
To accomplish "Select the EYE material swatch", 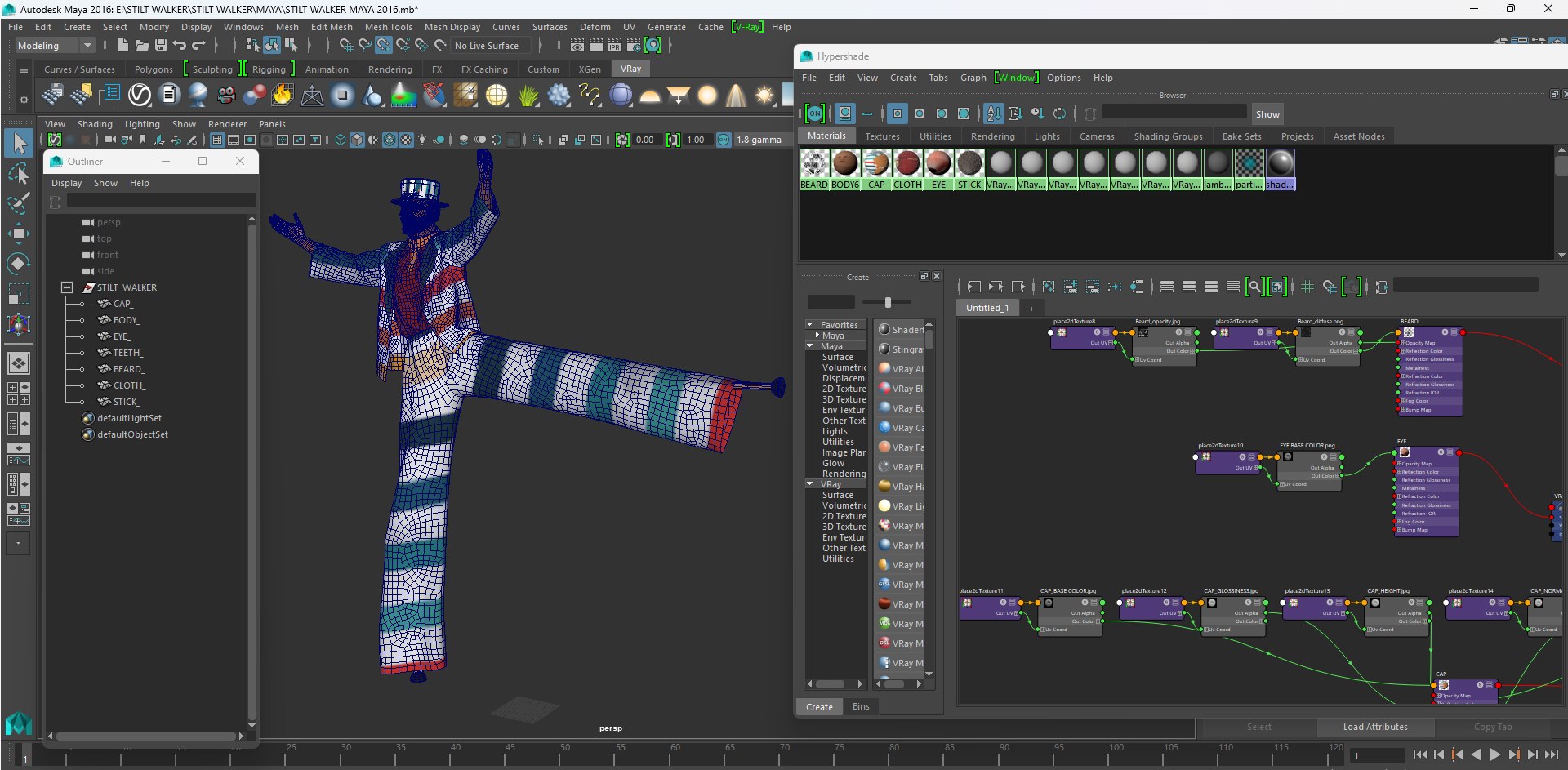I will tap(938, 169).
